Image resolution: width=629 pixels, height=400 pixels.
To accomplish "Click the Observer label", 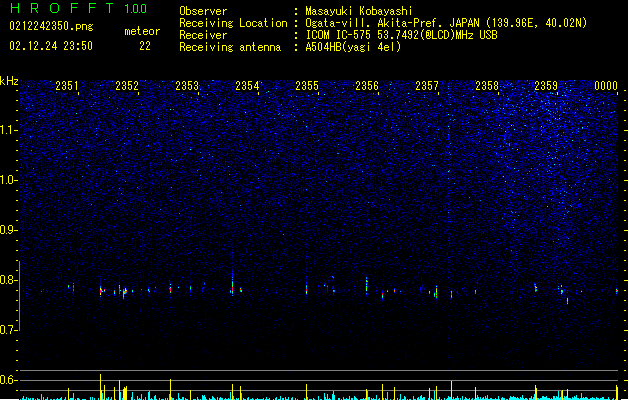I will (x=203, y=11).
